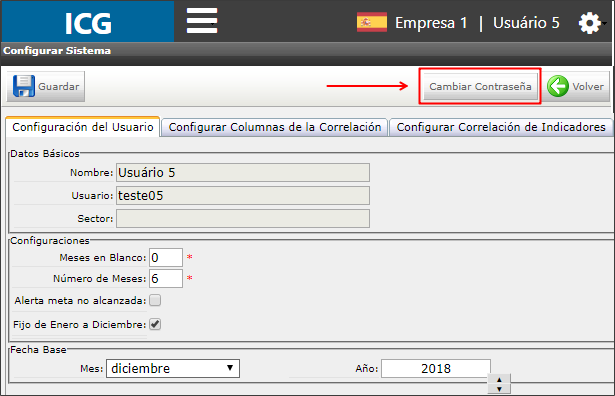Decrease year with down stepper arrow
The image size is (615, 396).
(x=499, y=389)
